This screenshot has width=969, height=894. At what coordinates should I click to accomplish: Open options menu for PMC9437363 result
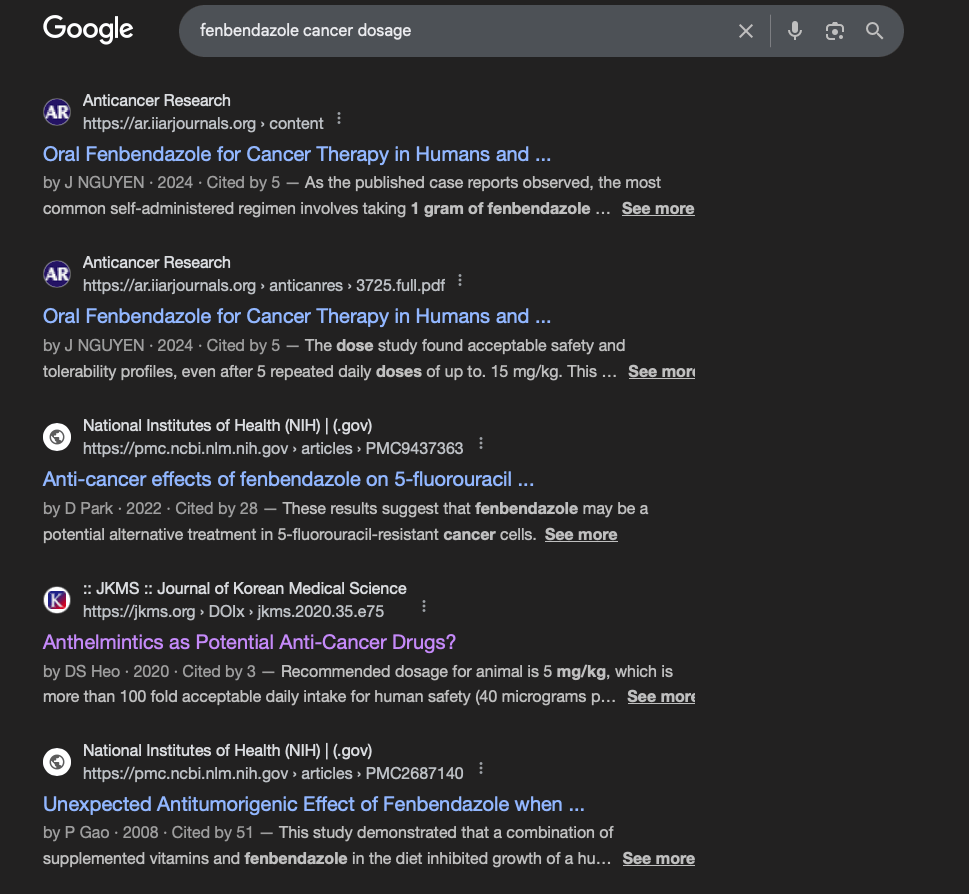481,443
